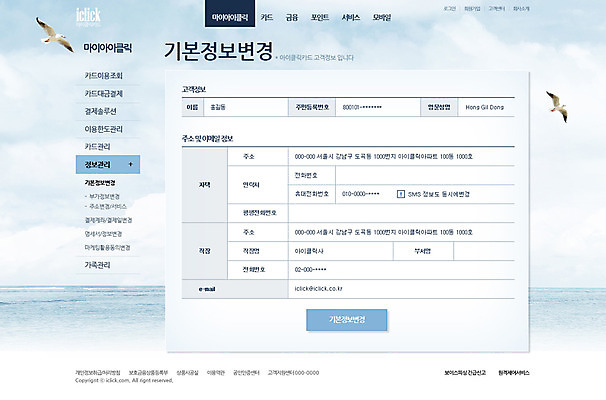Click the 고객센터 link in top bar
The image size is (606, 400).
[497, 9]
